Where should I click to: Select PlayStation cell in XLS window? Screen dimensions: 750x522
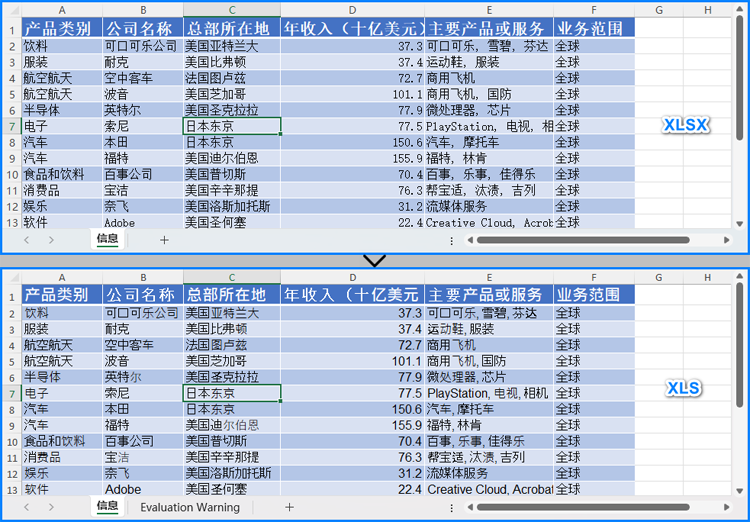489,393
